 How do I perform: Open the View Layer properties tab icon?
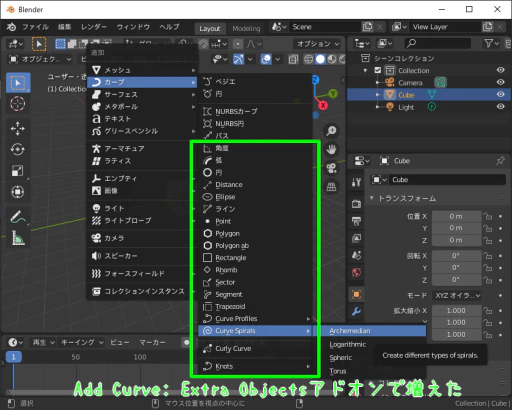356,238
